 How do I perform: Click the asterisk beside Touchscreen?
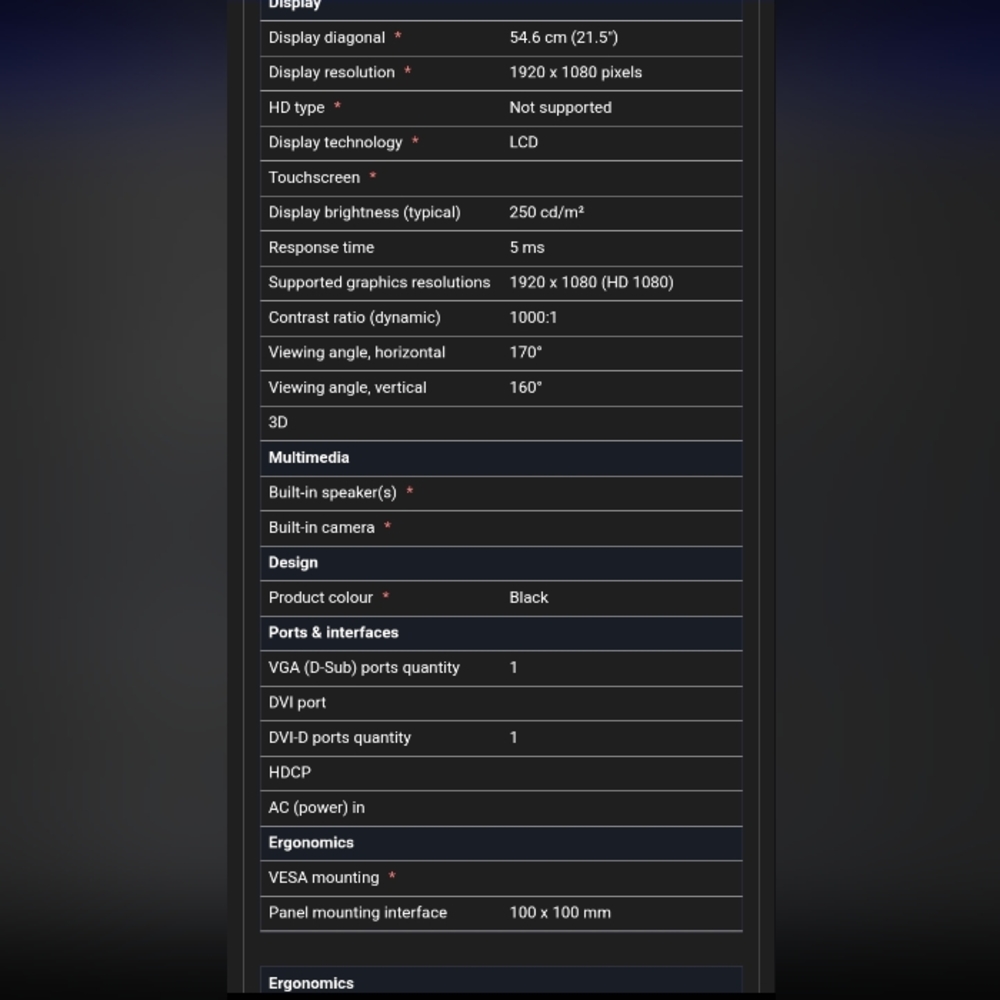click(373, 176)
